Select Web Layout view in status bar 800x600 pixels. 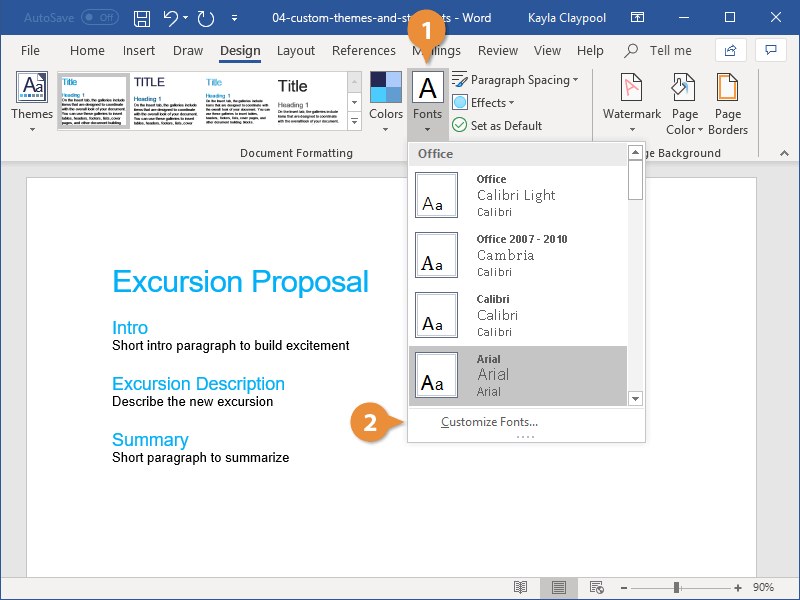[x=596, y=587]
